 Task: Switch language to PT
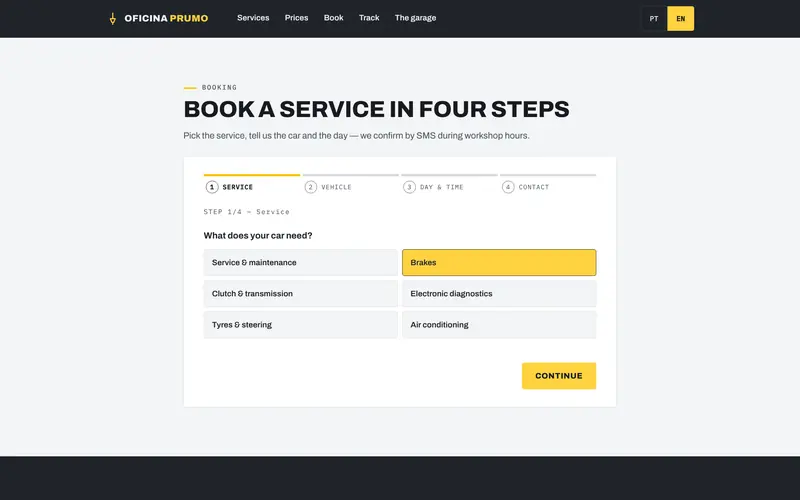coord(654,19)
